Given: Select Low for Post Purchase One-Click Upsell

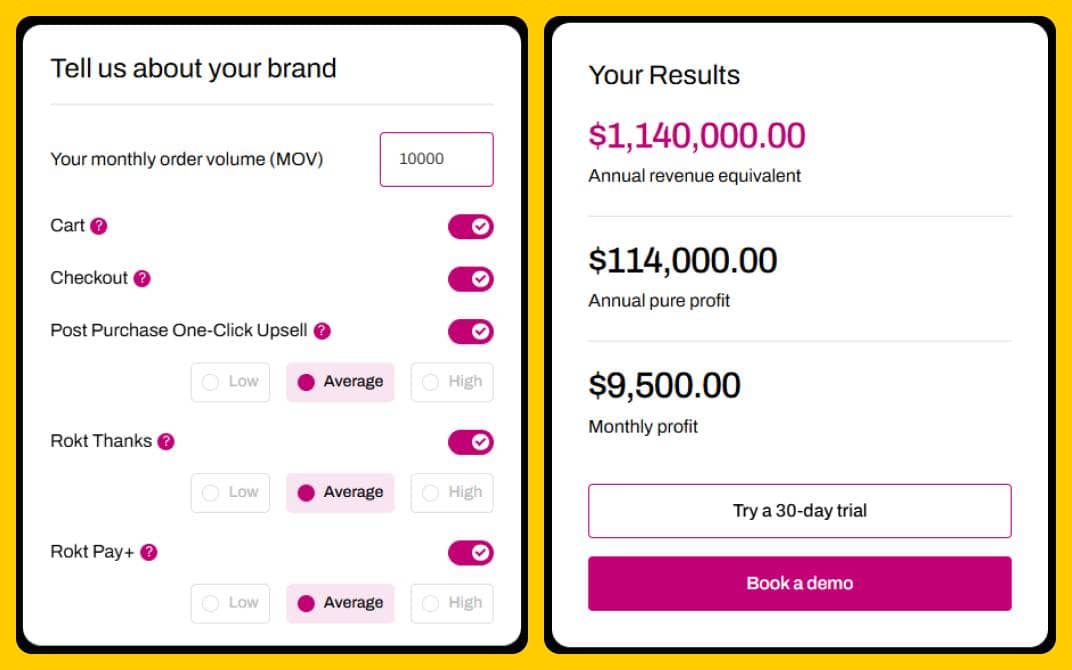Looking at the screenshot, I should click(230, 382).
